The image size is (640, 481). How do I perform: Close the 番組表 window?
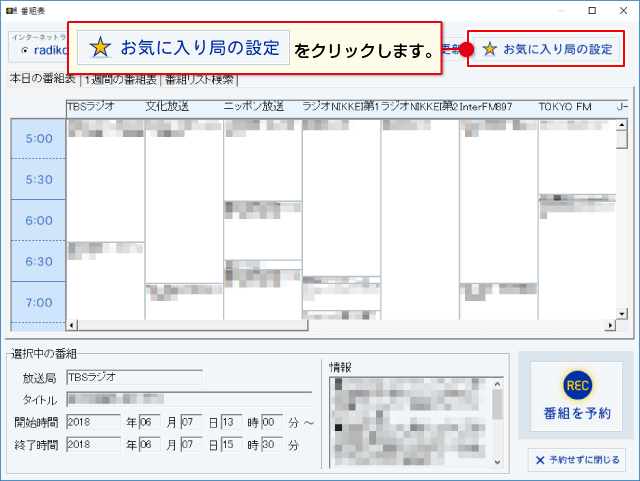(623, 11)
